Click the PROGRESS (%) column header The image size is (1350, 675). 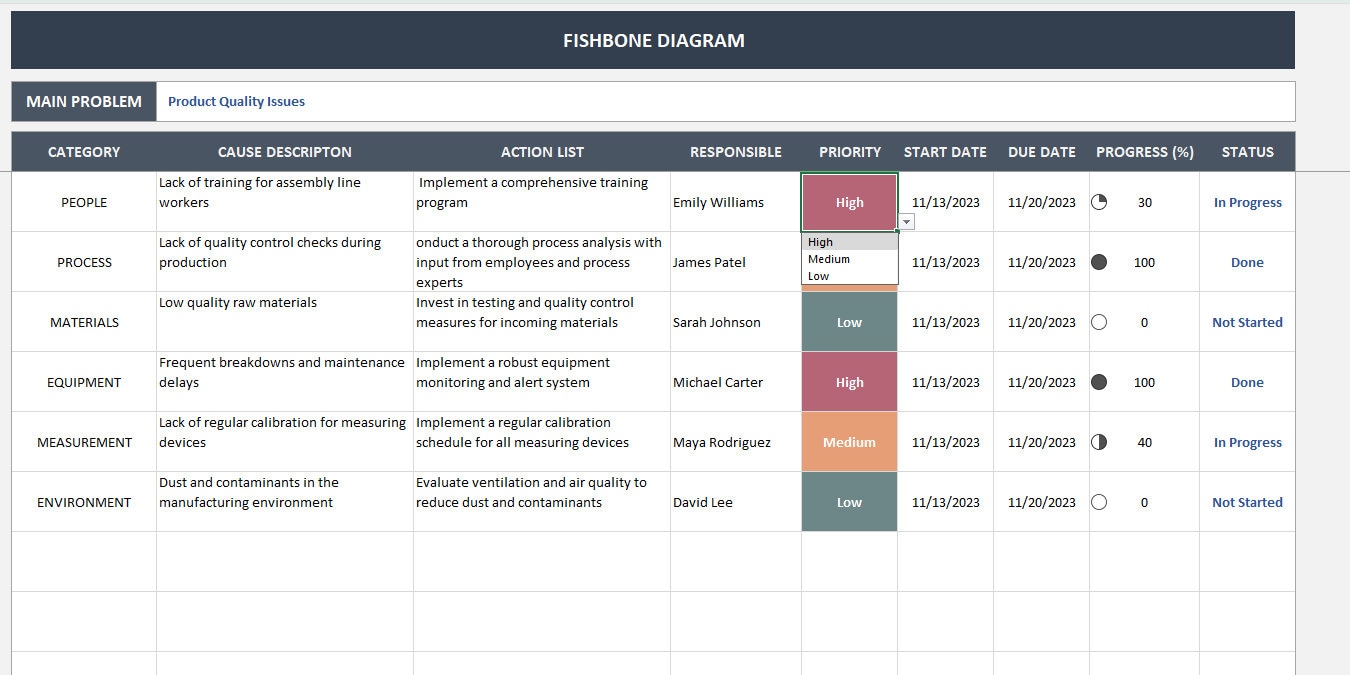tap(1145, 152)
